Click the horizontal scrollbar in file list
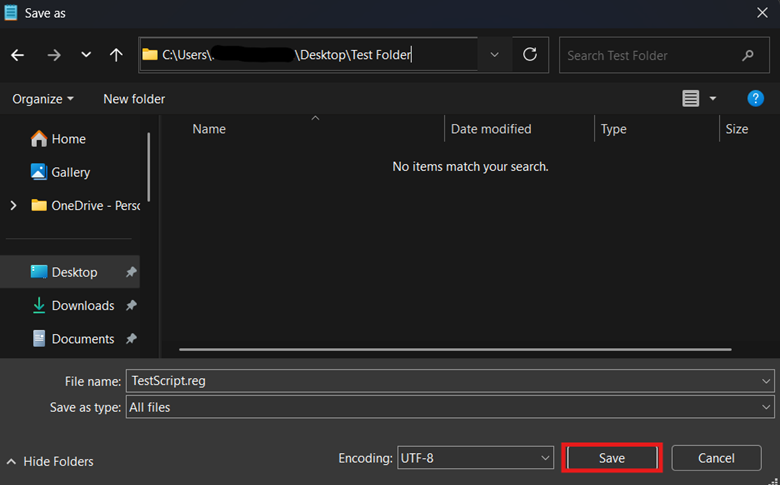 455,350
